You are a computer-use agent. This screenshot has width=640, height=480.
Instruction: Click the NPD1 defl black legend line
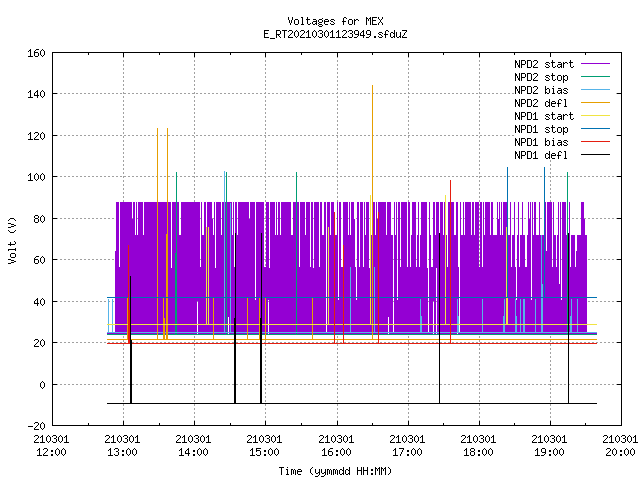coord(596,155)
